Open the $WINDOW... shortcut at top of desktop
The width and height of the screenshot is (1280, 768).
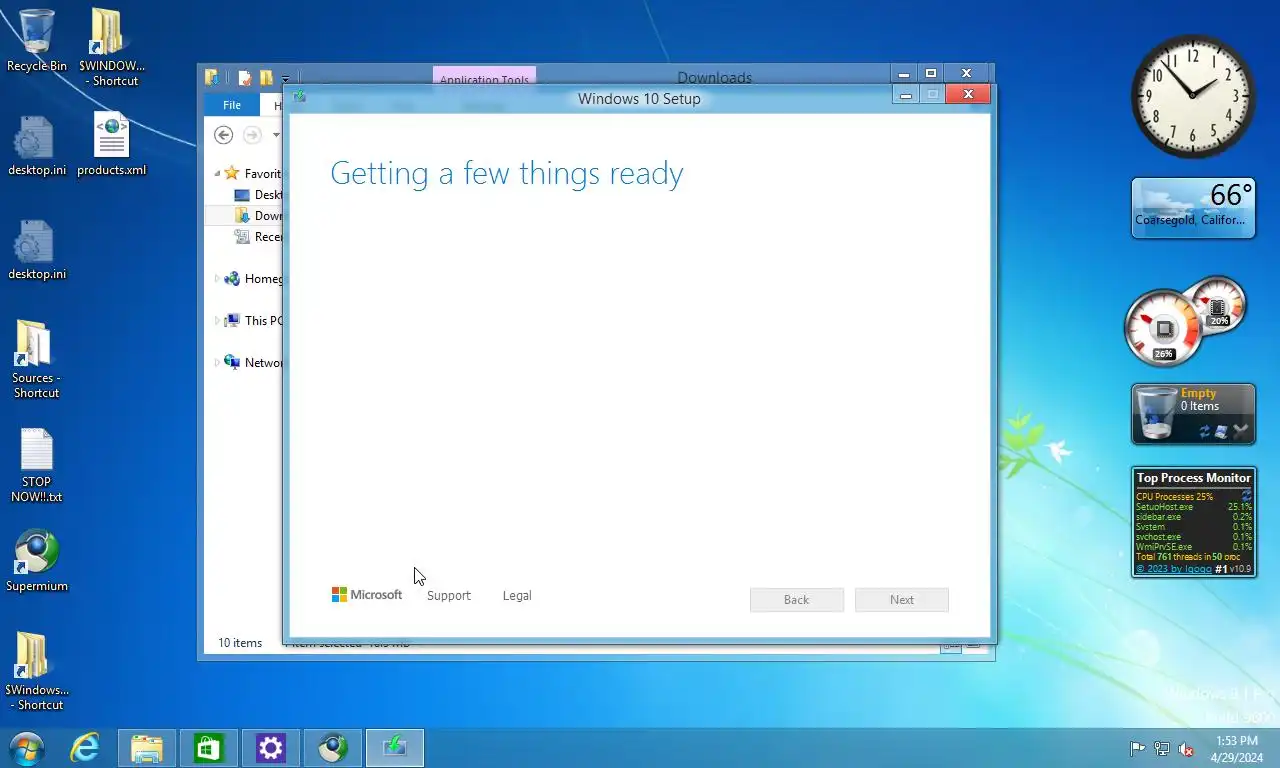coord(111,47)
